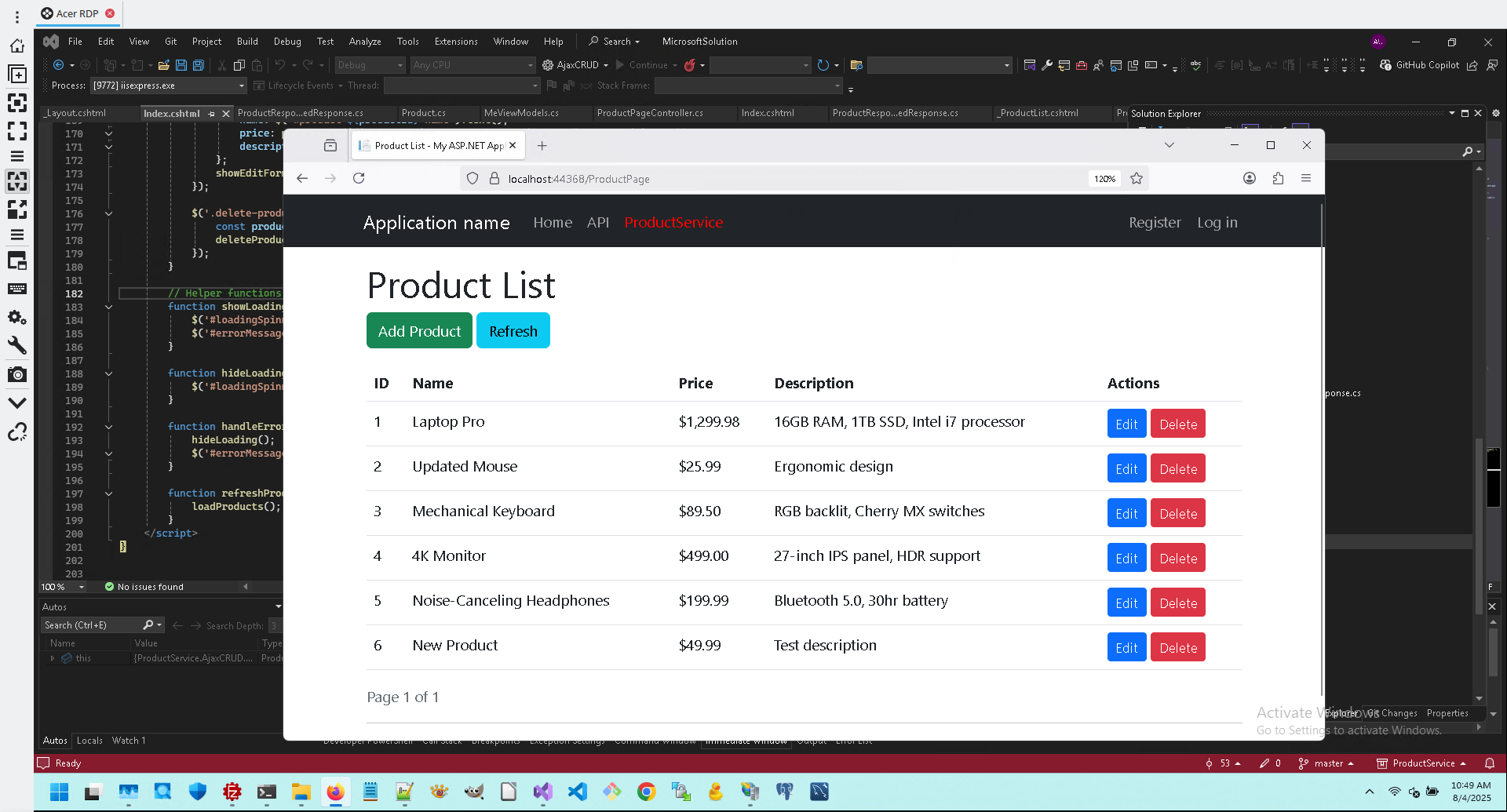Open the Firefox account icon
Viewport: 1507px width, 812px height.
coord(1250,179)
